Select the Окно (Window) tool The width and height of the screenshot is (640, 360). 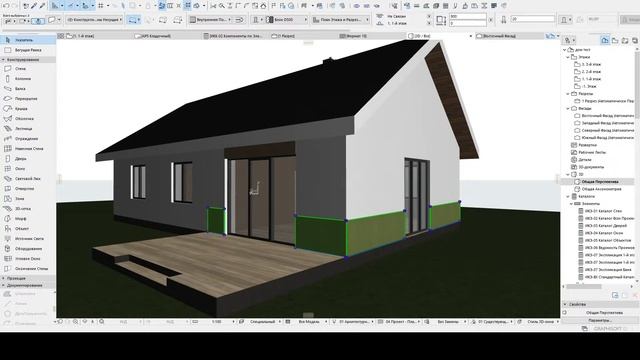[28, 169]
